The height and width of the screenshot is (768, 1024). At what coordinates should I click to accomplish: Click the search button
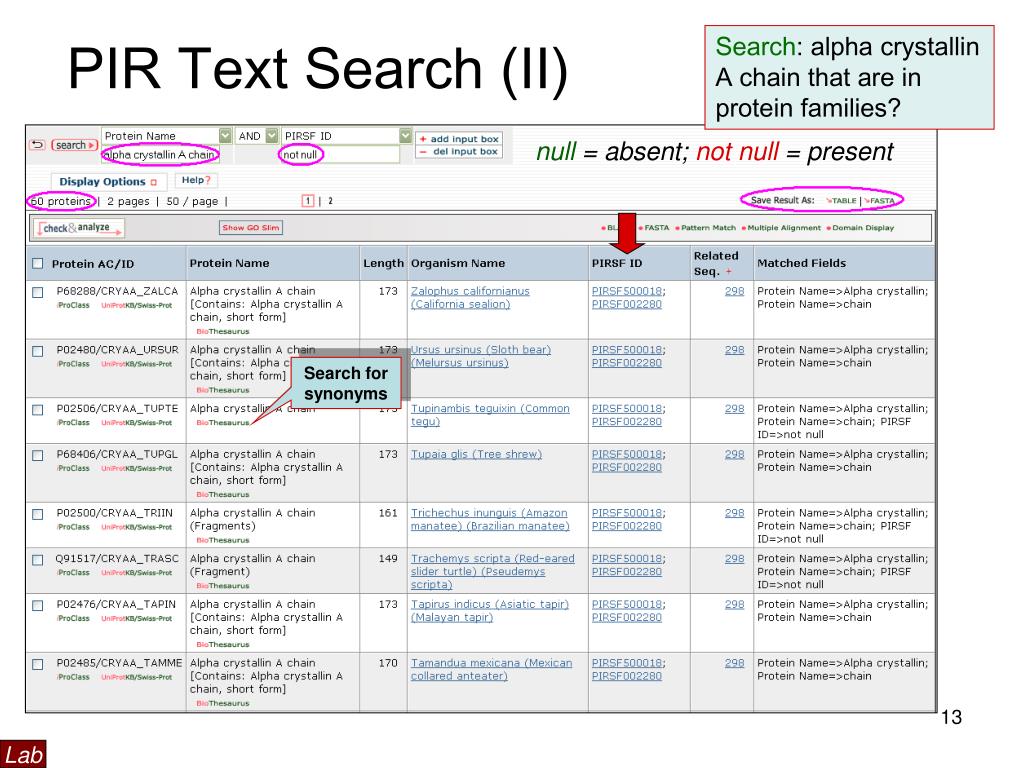pos(74,145)
